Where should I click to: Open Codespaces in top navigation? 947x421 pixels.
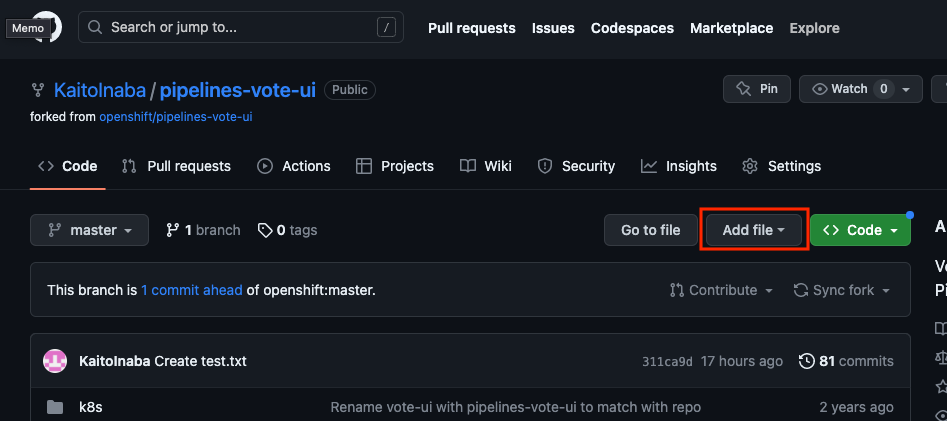point(632,28)
